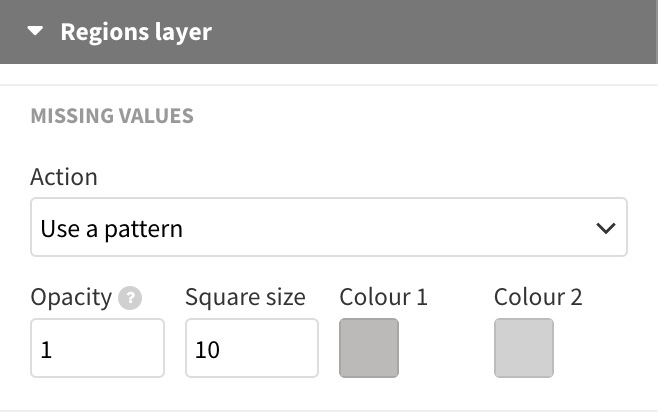658x416 pixels.
Task: Open the Opacity help question mark icon
Action: [x=130, y=298]
